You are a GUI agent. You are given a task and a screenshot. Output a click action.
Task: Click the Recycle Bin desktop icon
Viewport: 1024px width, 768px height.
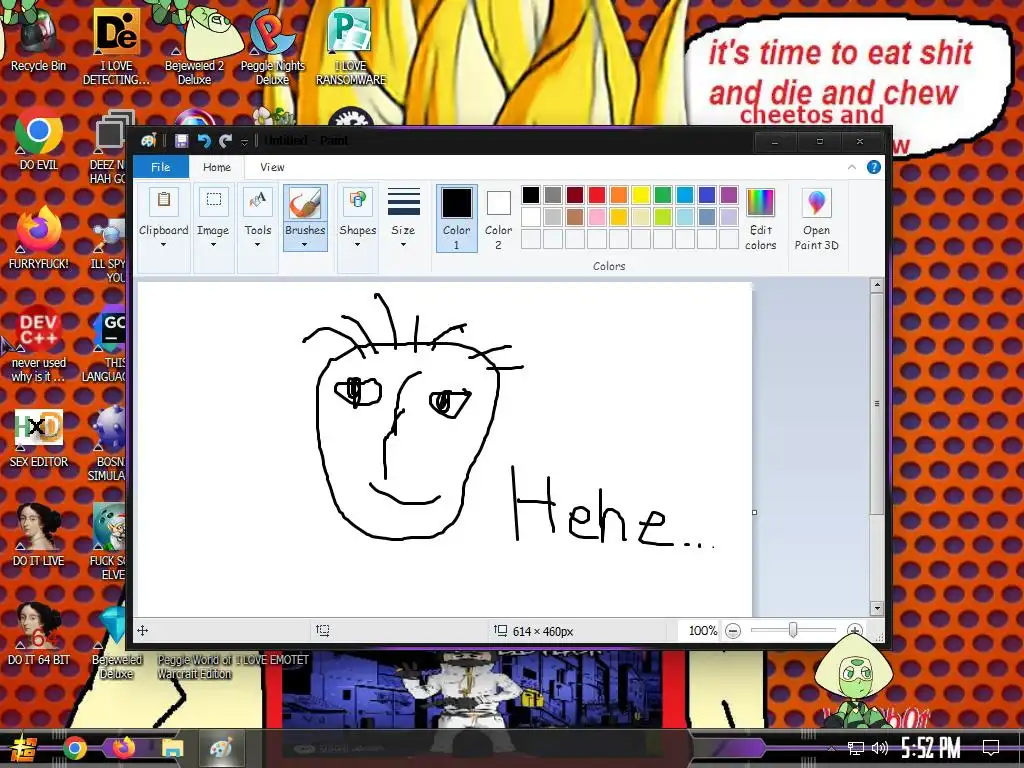[x=38, y=38]
